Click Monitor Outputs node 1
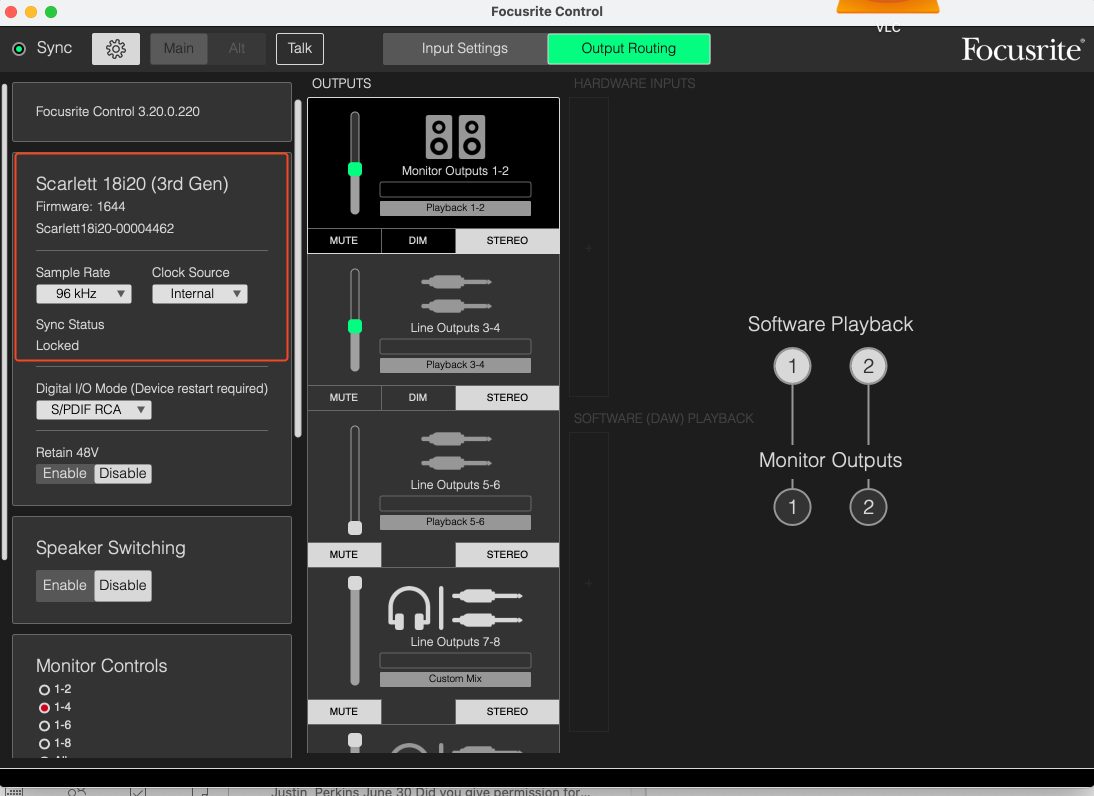The width and height of the screenshot is (1094, 796). (792, 506)
